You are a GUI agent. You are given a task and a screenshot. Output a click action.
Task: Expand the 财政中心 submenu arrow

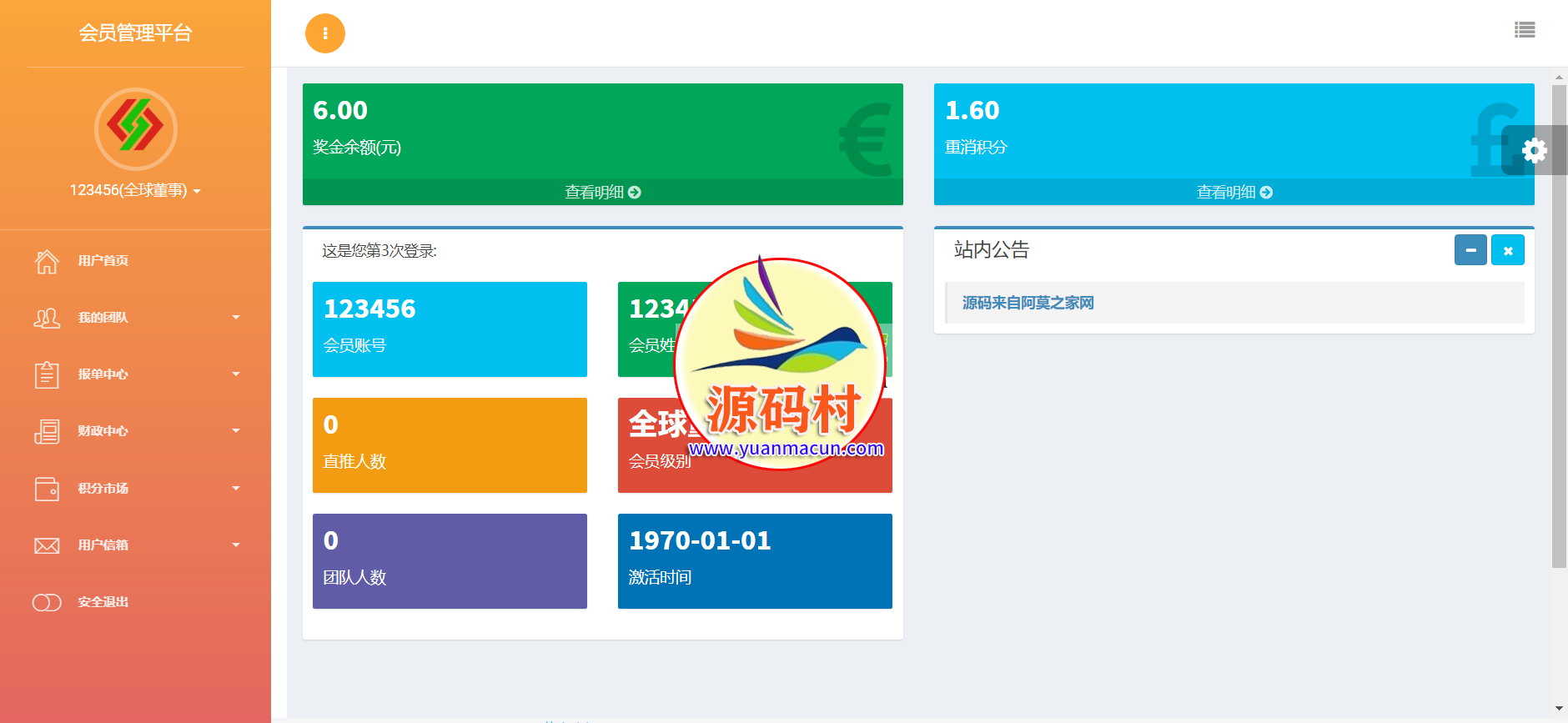236,431
